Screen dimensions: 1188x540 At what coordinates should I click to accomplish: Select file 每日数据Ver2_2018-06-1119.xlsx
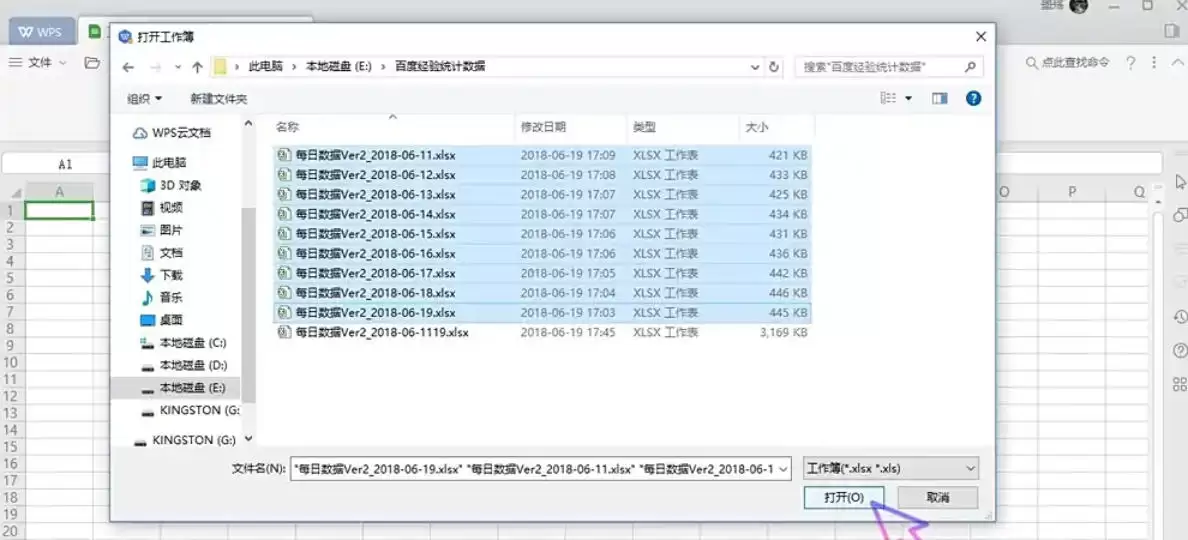382,332
